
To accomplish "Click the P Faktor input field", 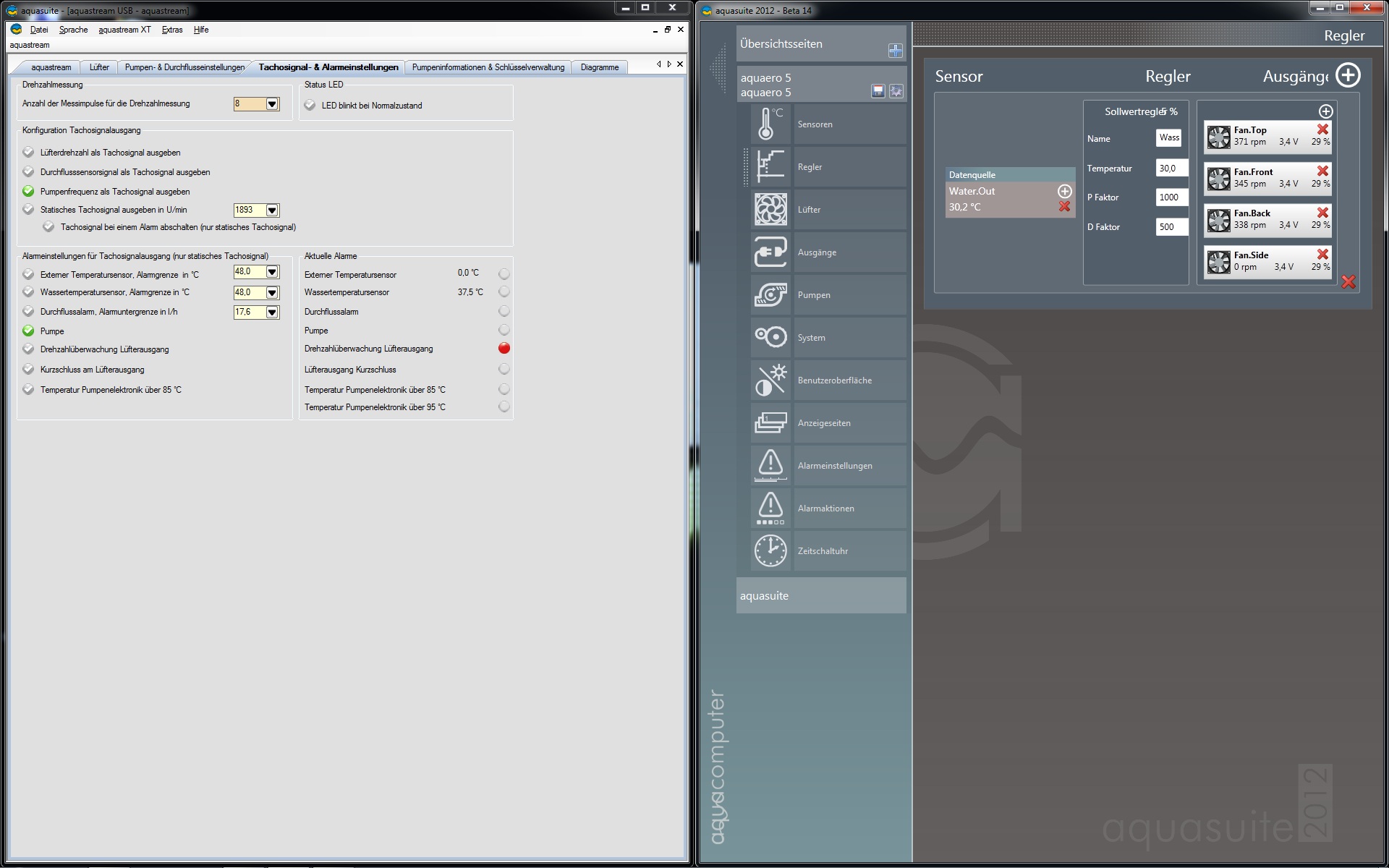I will (1171, 197).
